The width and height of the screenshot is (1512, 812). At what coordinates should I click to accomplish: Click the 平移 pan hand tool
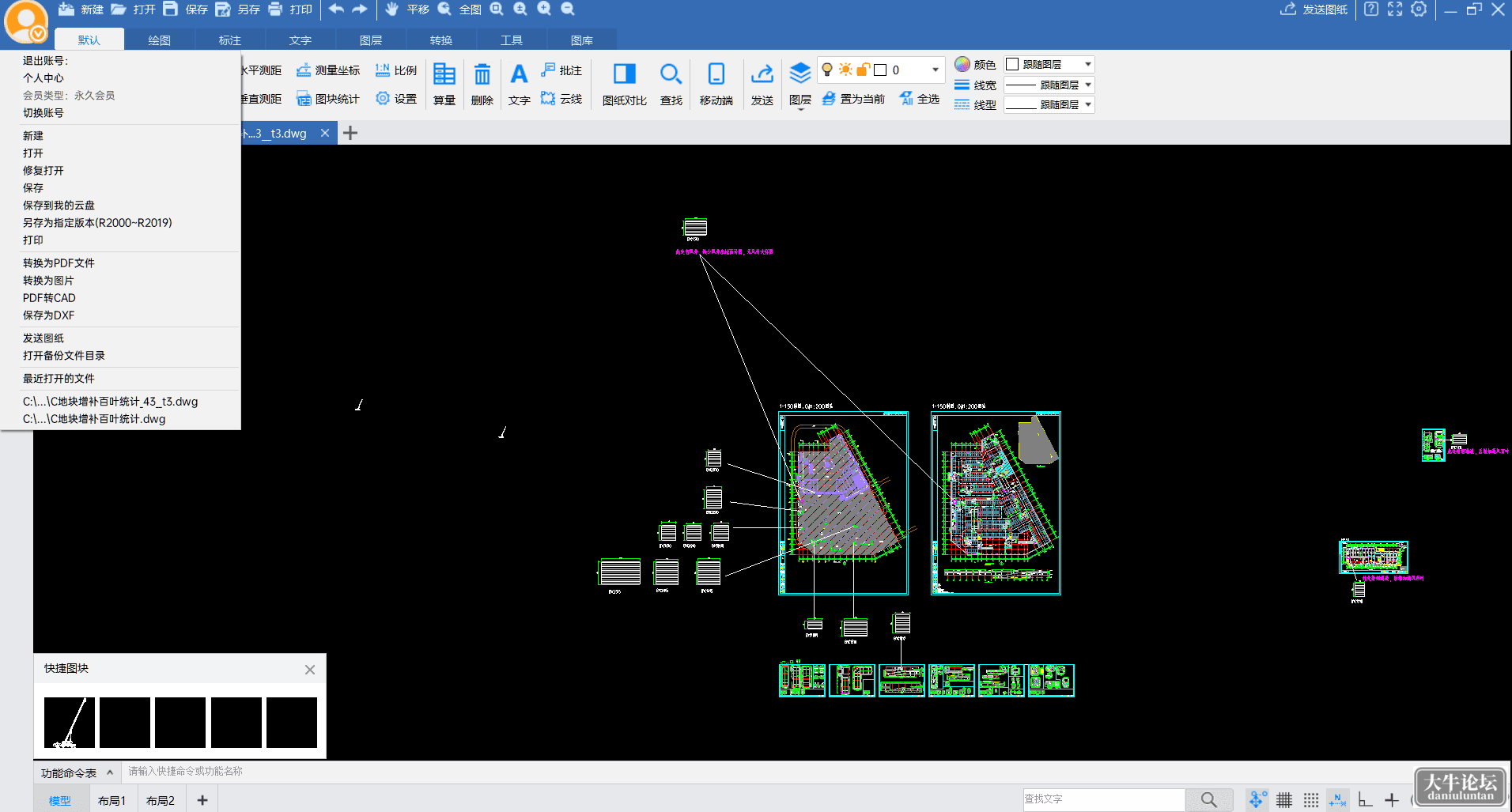point(407,9)
